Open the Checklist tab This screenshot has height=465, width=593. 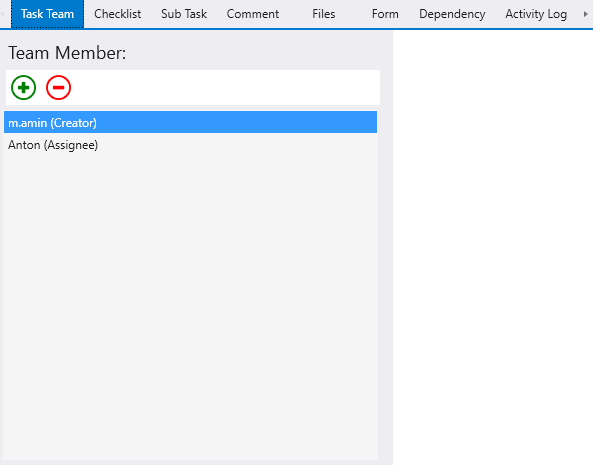click(x=118, y=14)
